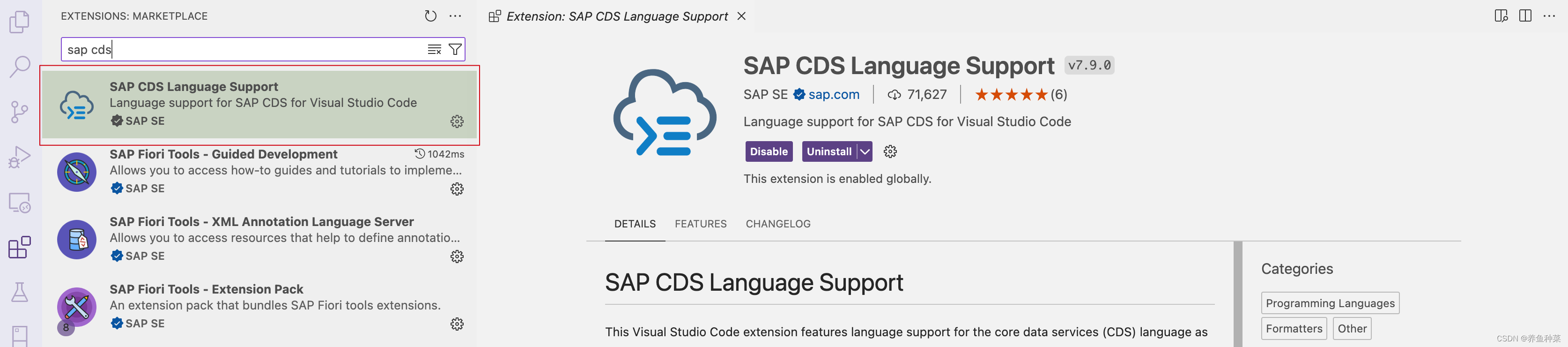Select the Formatters category tag
Image resolution: width=1568 pixels, height=347 pixels.
pyautogui.click(x=1294, y=328)
